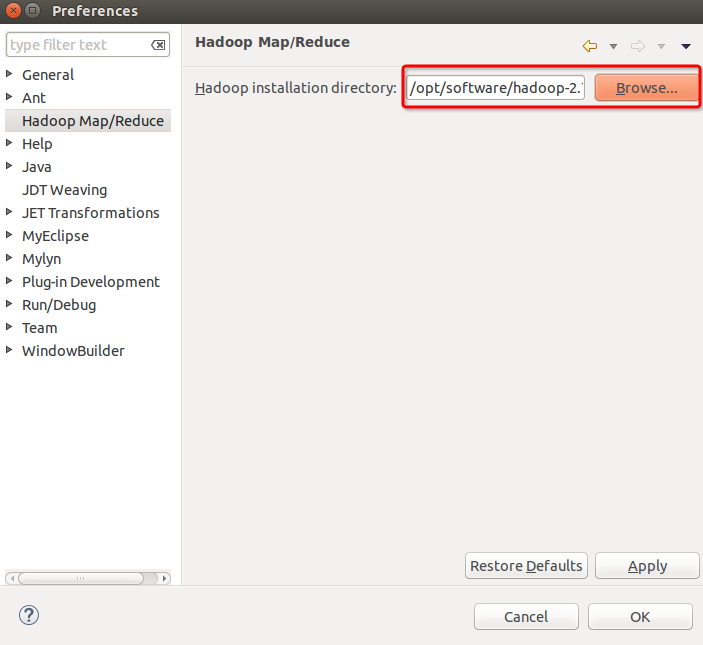Expand the MyEclipse tree node
This screenshot has width=703, height=645.
point(9,234)
